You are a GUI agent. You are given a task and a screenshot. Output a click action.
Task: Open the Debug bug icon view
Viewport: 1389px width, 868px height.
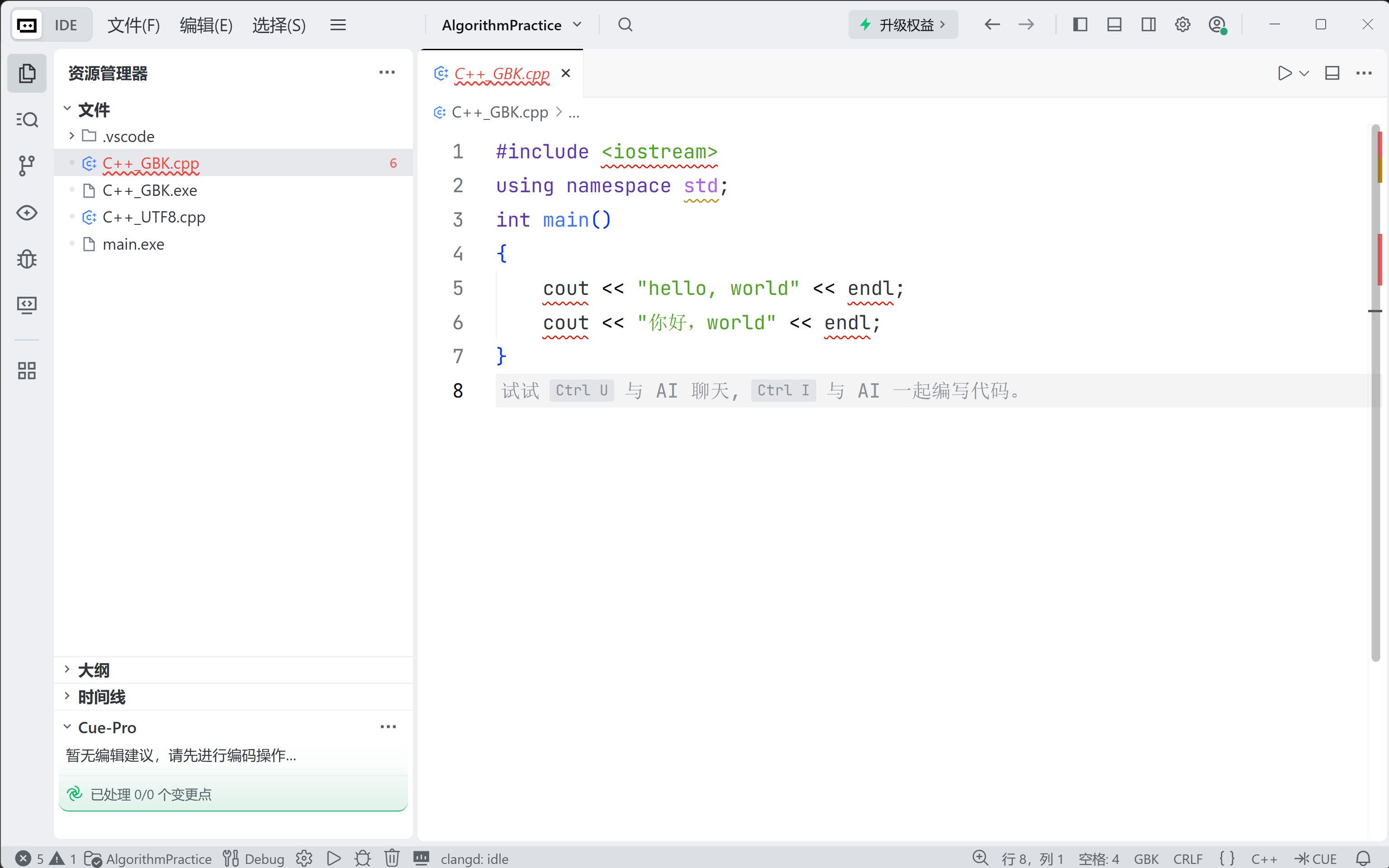27,259
